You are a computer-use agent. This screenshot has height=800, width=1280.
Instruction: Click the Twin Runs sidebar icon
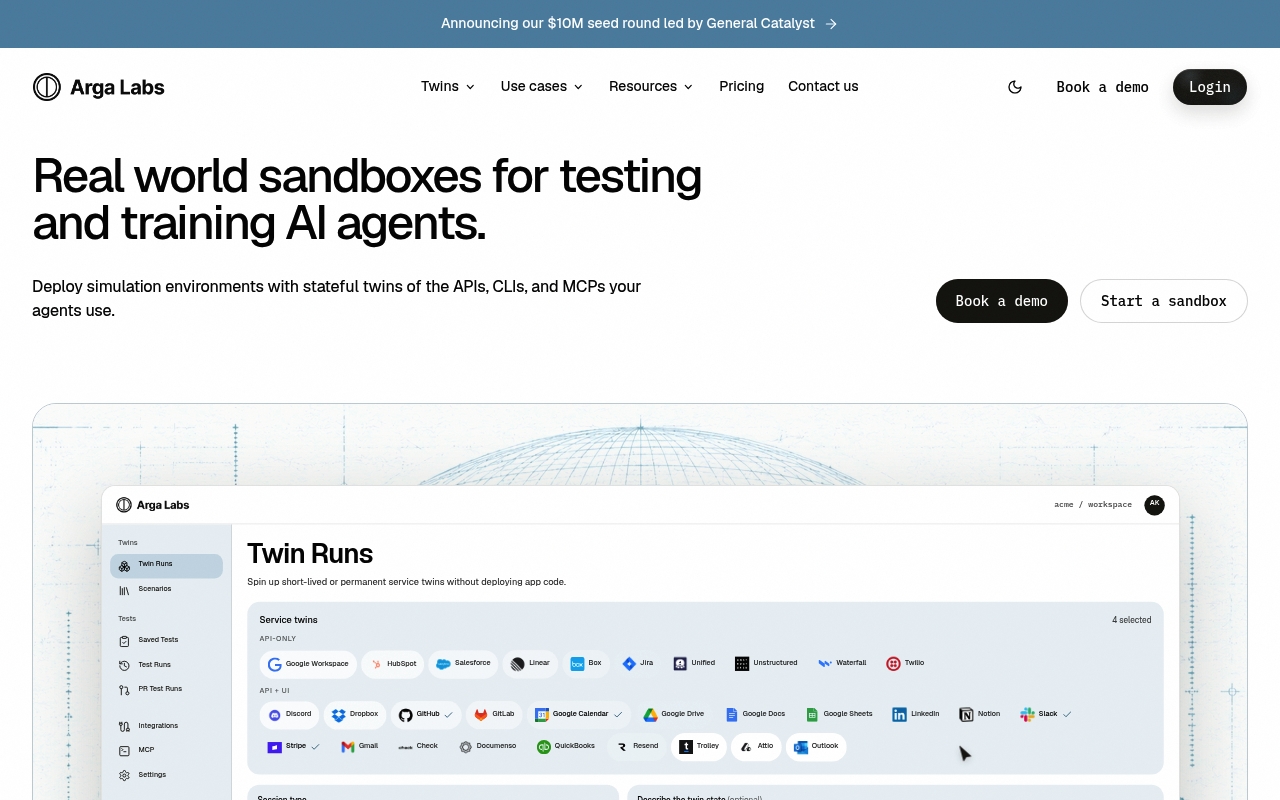[124, 566]
